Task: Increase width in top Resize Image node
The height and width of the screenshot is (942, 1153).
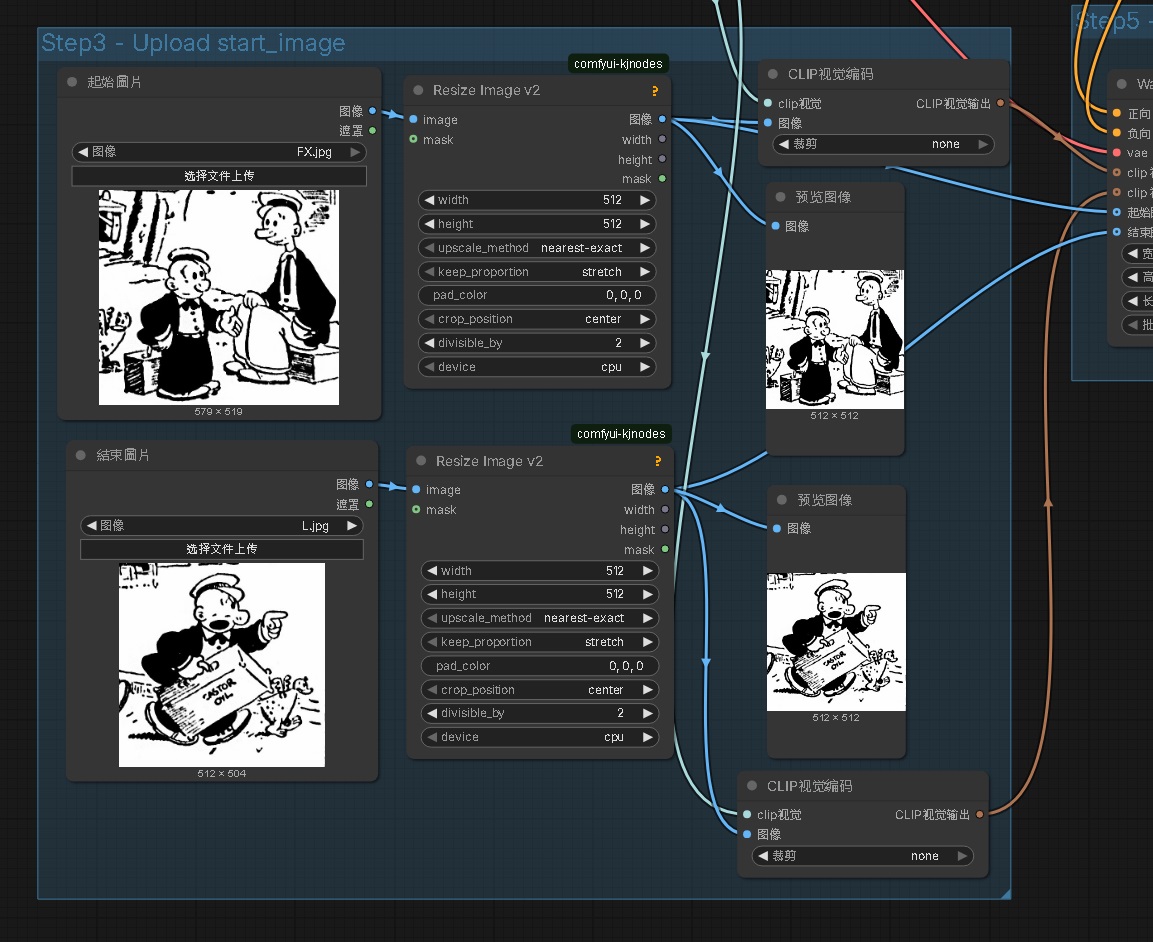Action: tap(645, 200)
